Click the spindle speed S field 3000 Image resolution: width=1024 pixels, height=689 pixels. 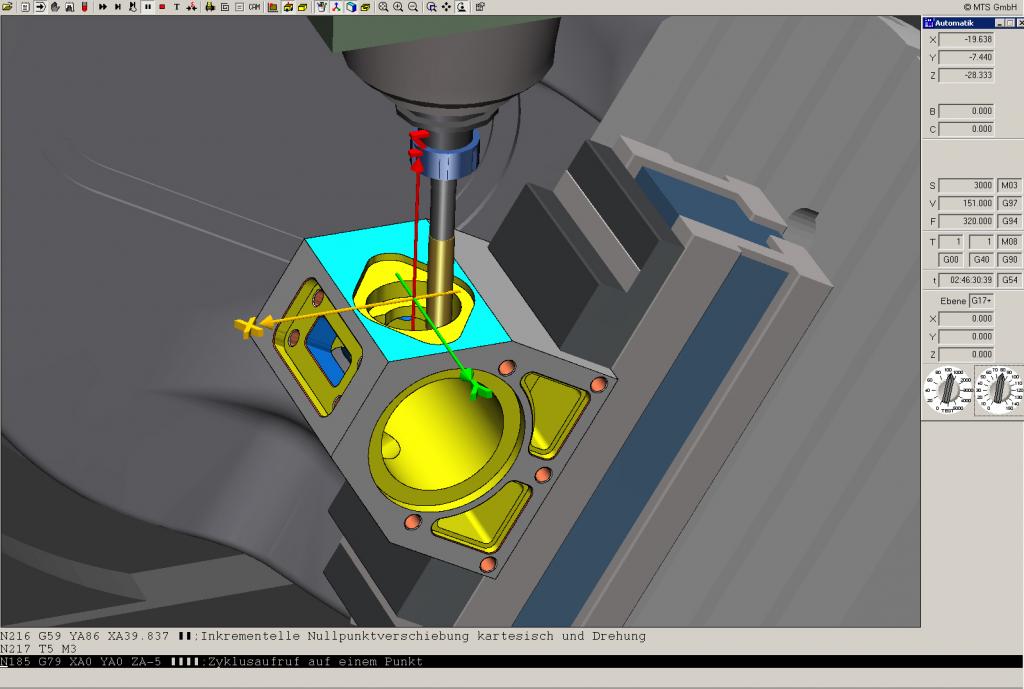[967, 185]
